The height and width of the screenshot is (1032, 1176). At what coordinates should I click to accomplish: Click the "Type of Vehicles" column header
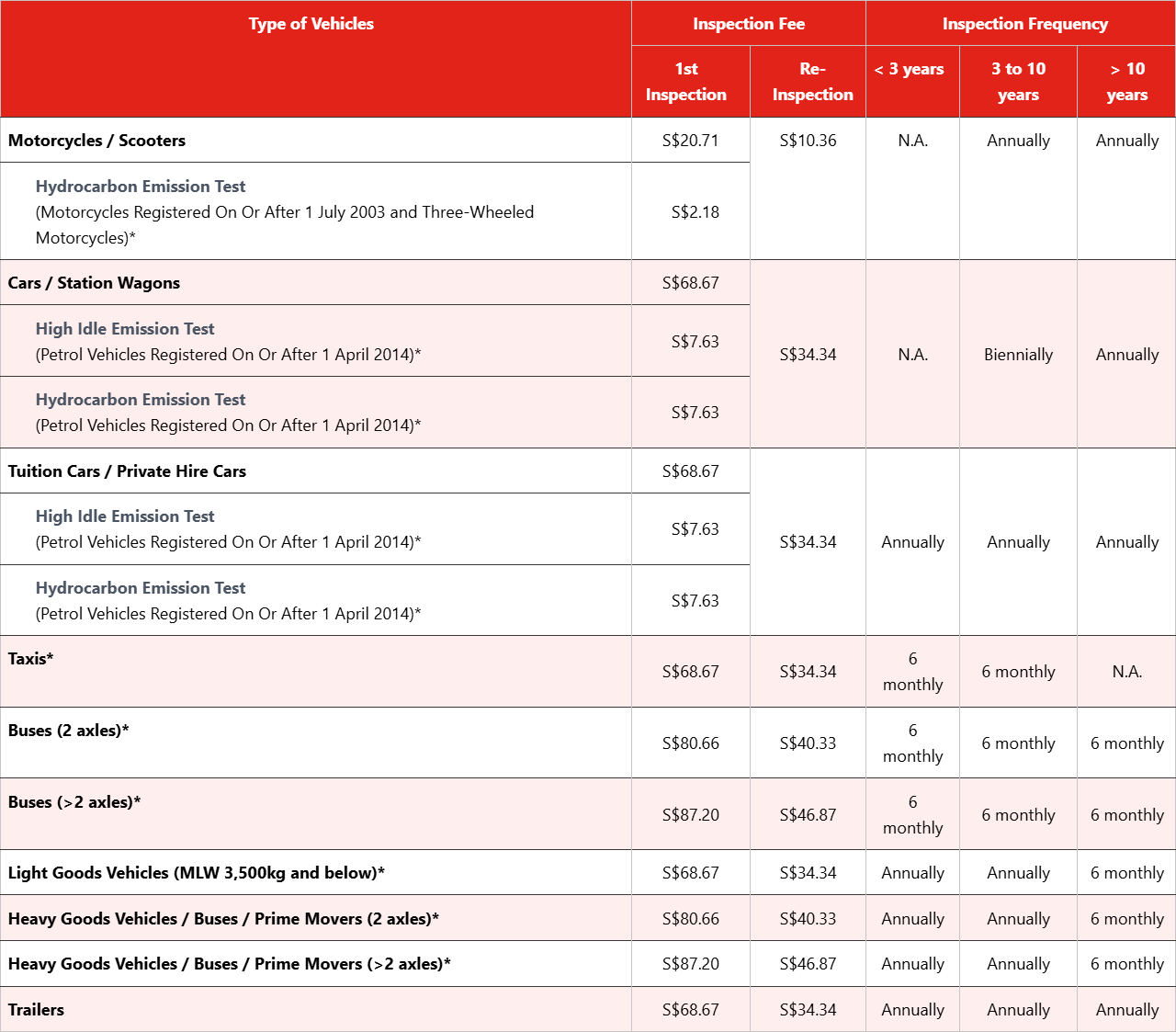[x=311, y=24]
